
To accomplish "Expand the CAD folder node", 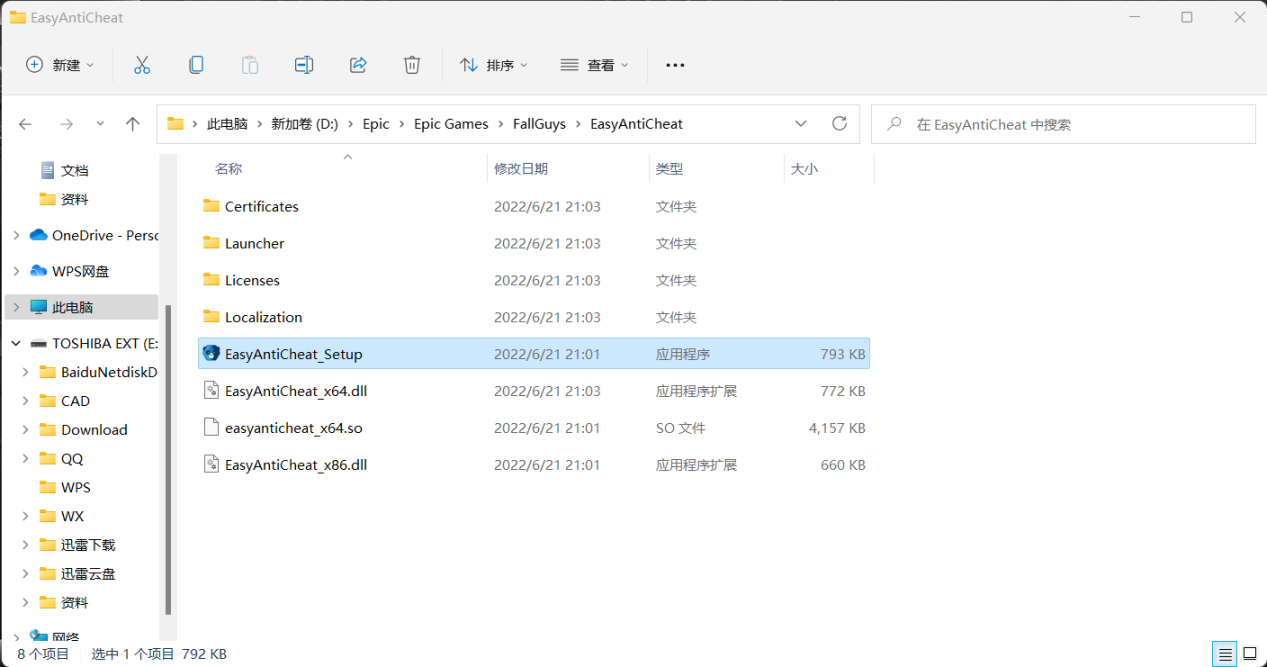I will click(26, 401).
